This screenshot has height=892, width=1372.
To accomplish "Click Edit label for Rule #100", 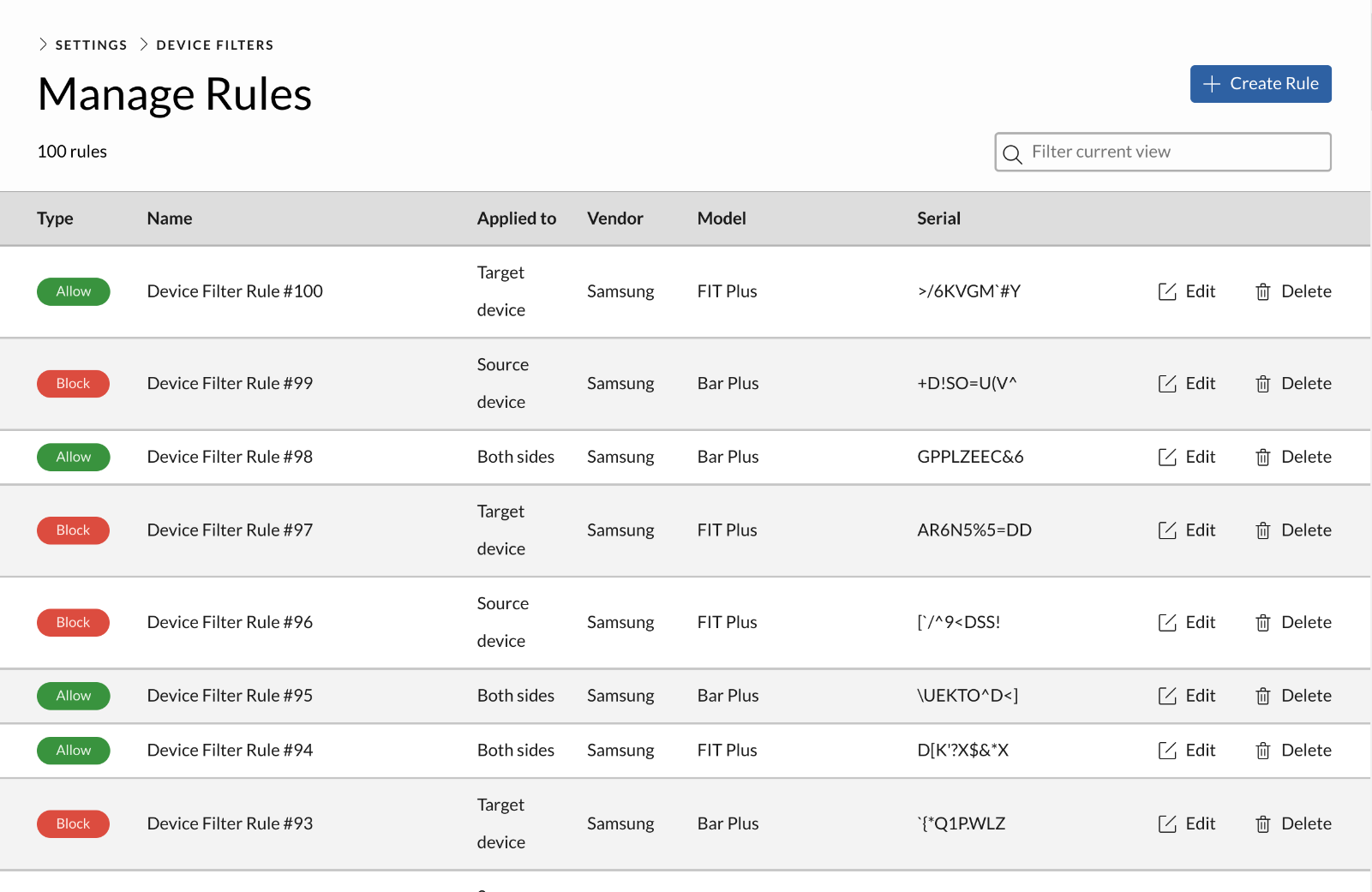I will (1201, 291).
